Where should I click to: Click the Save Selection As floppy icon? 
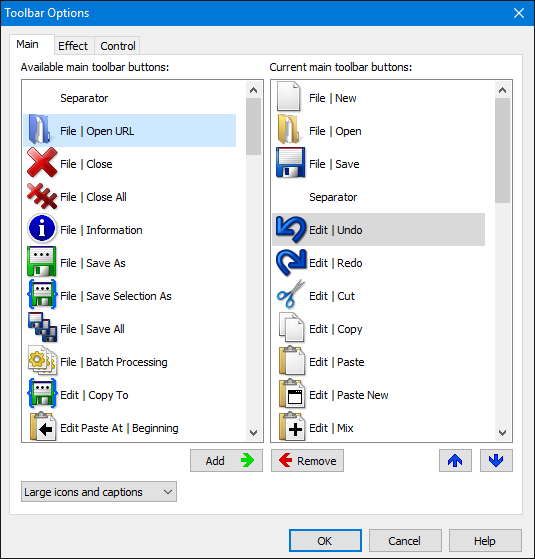pyautogui.click(x=42, y=294)
